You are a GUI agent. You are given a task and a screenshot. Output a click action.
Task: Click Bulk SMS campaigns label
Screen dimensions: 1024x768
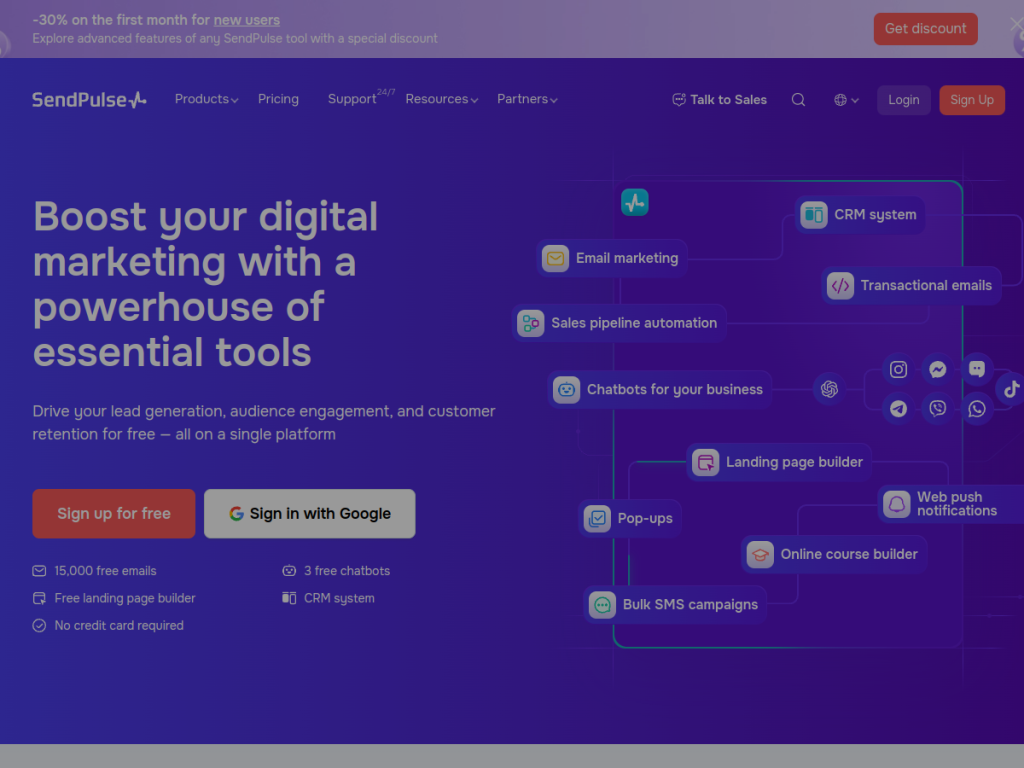pos(690,605)
